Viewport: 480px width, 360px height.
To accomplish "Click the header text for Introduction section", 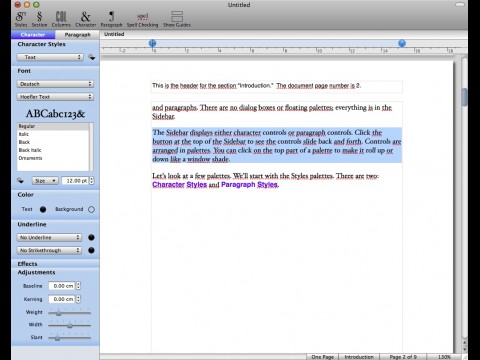I will click(256, 86).
